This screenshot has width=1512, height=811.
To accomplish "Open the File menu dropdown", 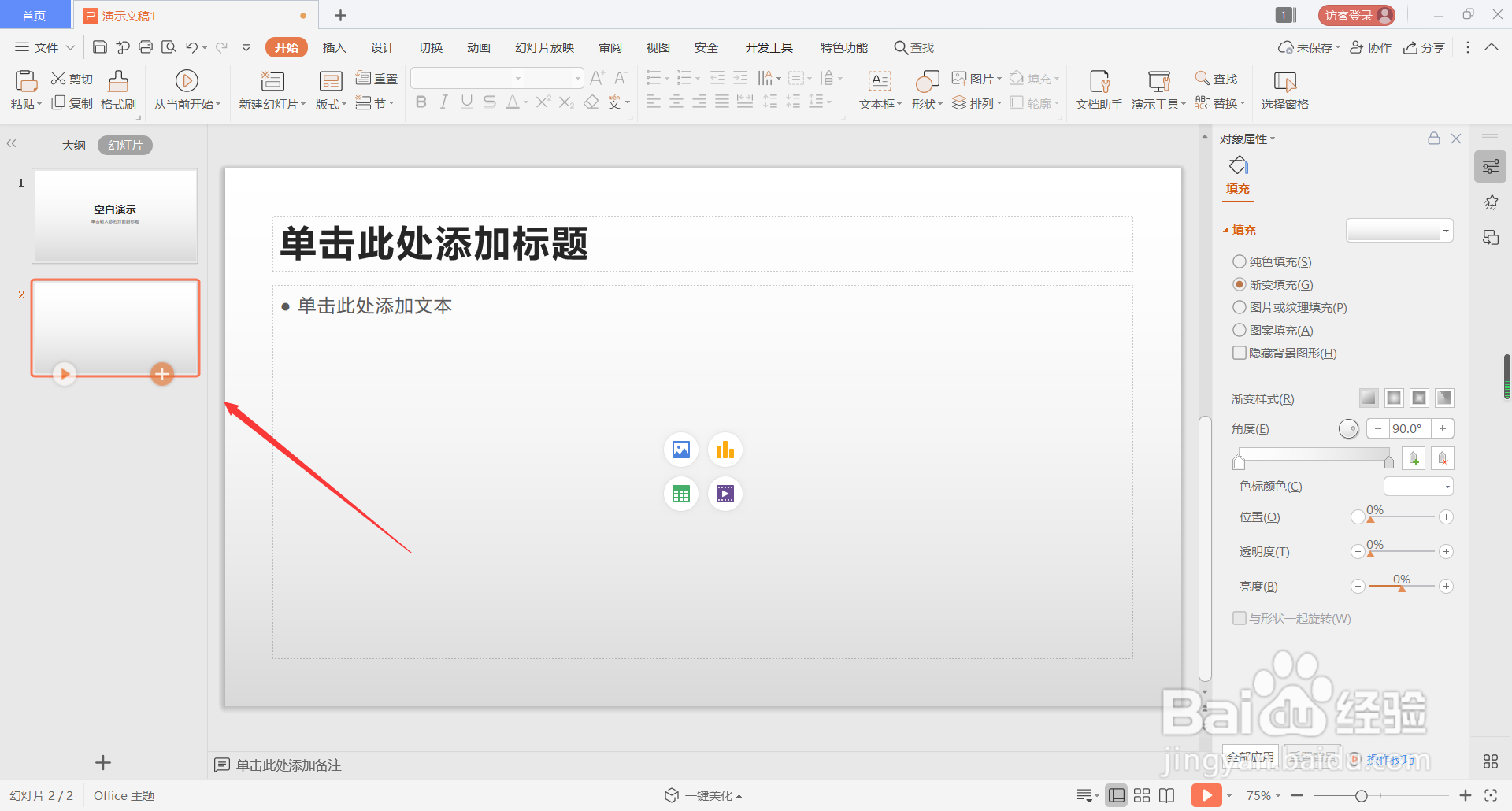I will 45,47.
